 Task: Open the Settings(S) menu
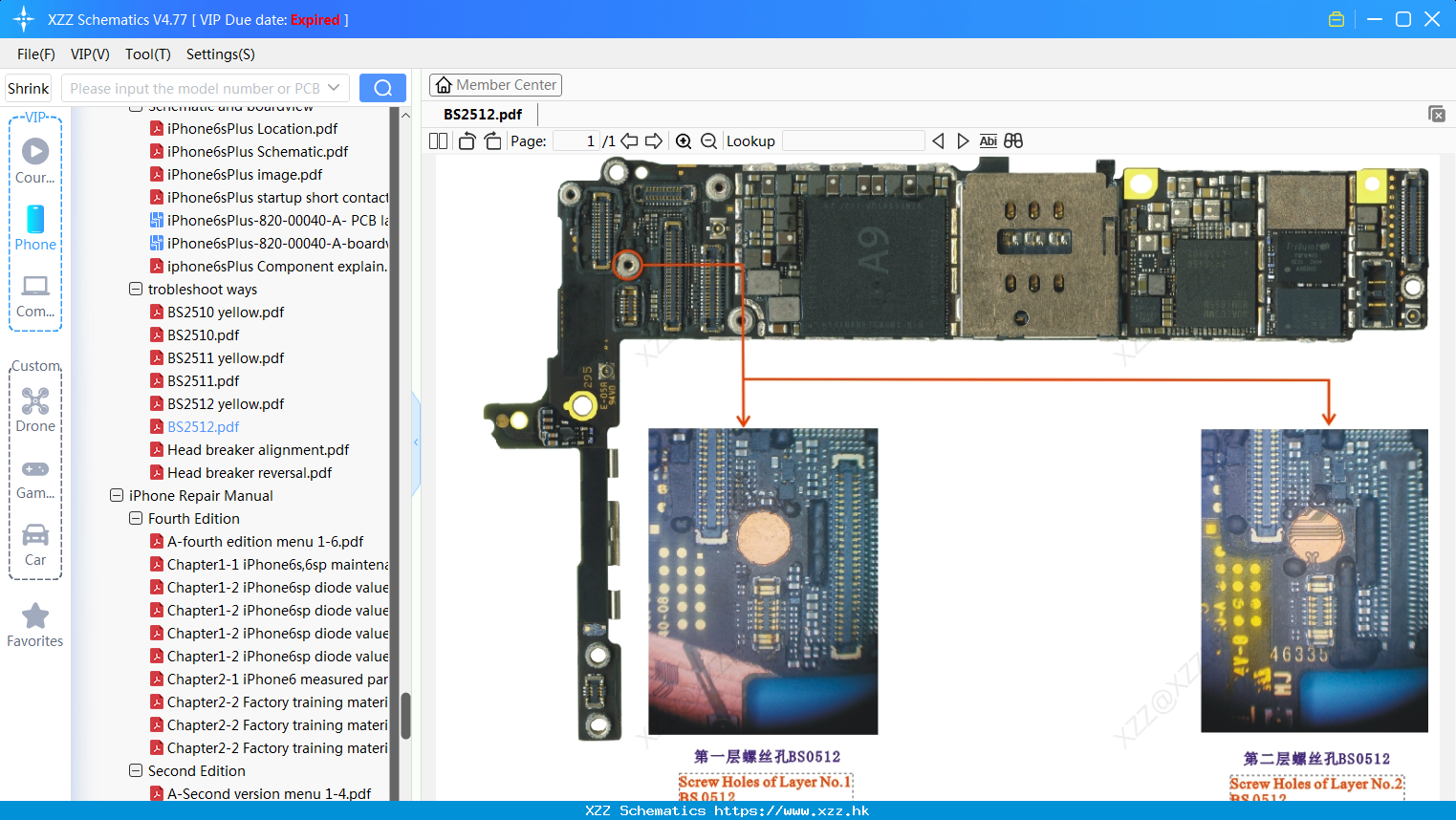click(221, 54)
